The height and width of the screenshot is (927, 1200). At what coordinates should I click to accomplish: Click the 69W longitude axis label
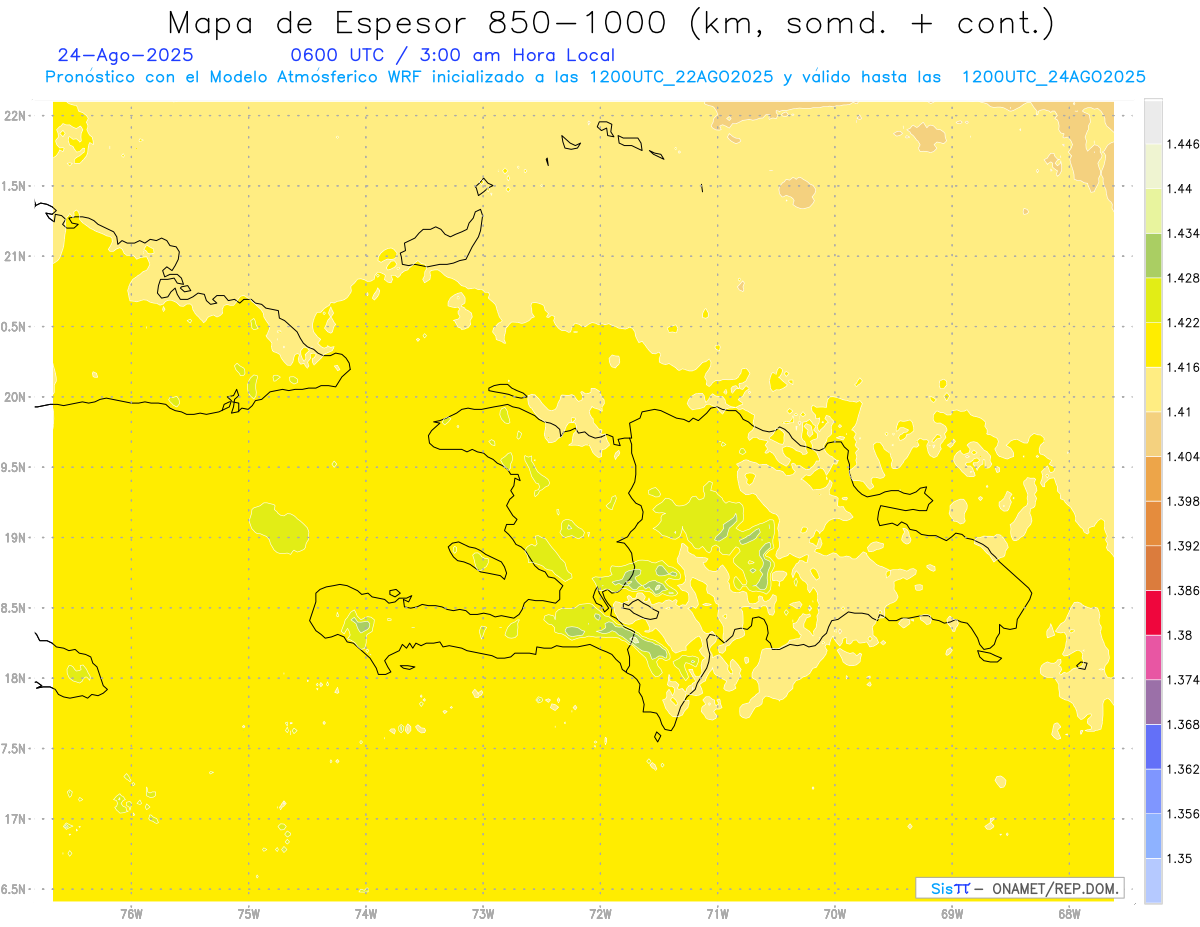point(952,914)
